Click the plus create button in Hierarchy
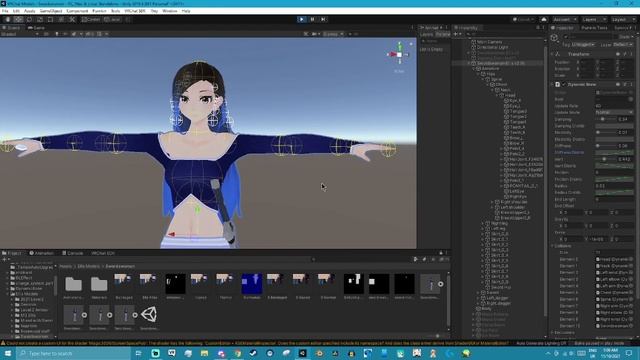Screen dimensions: 640x360 point(457,34)
